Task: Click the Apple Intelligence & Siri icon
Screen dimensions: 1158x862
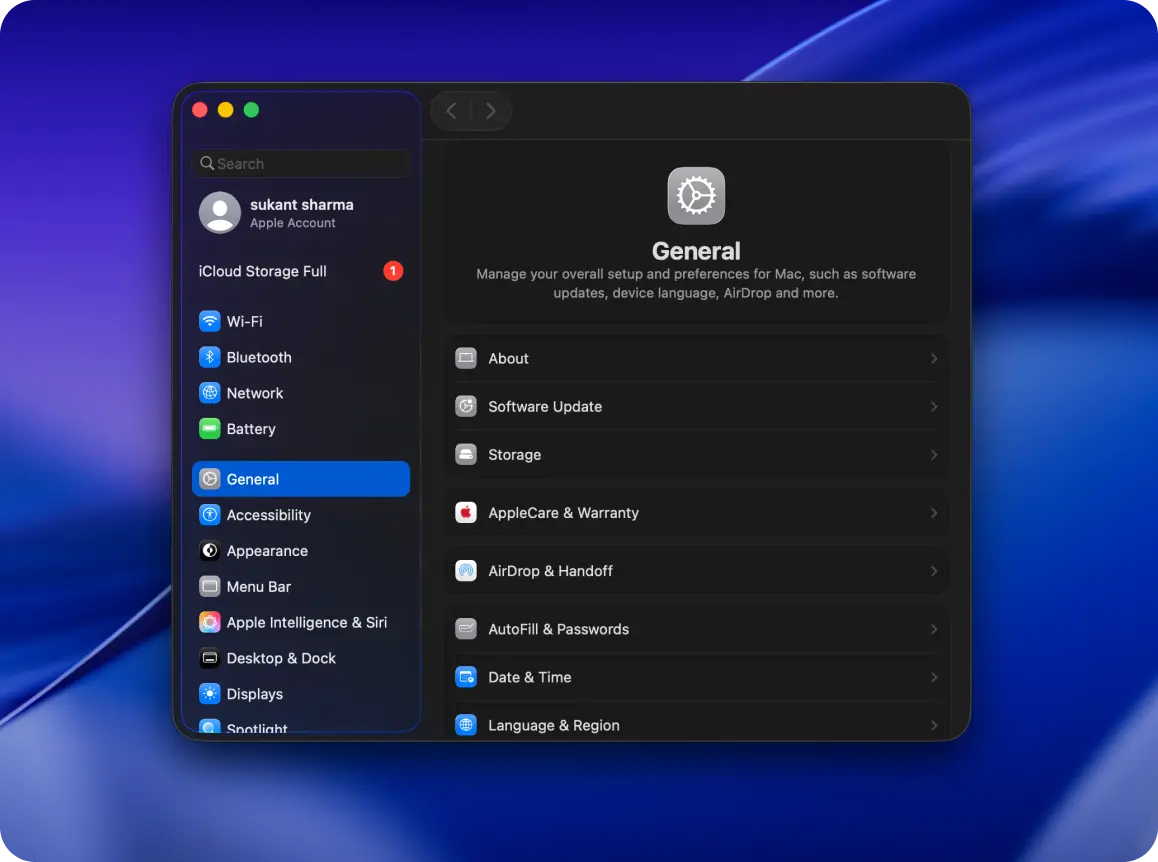Action: click(x=210, y=623)
